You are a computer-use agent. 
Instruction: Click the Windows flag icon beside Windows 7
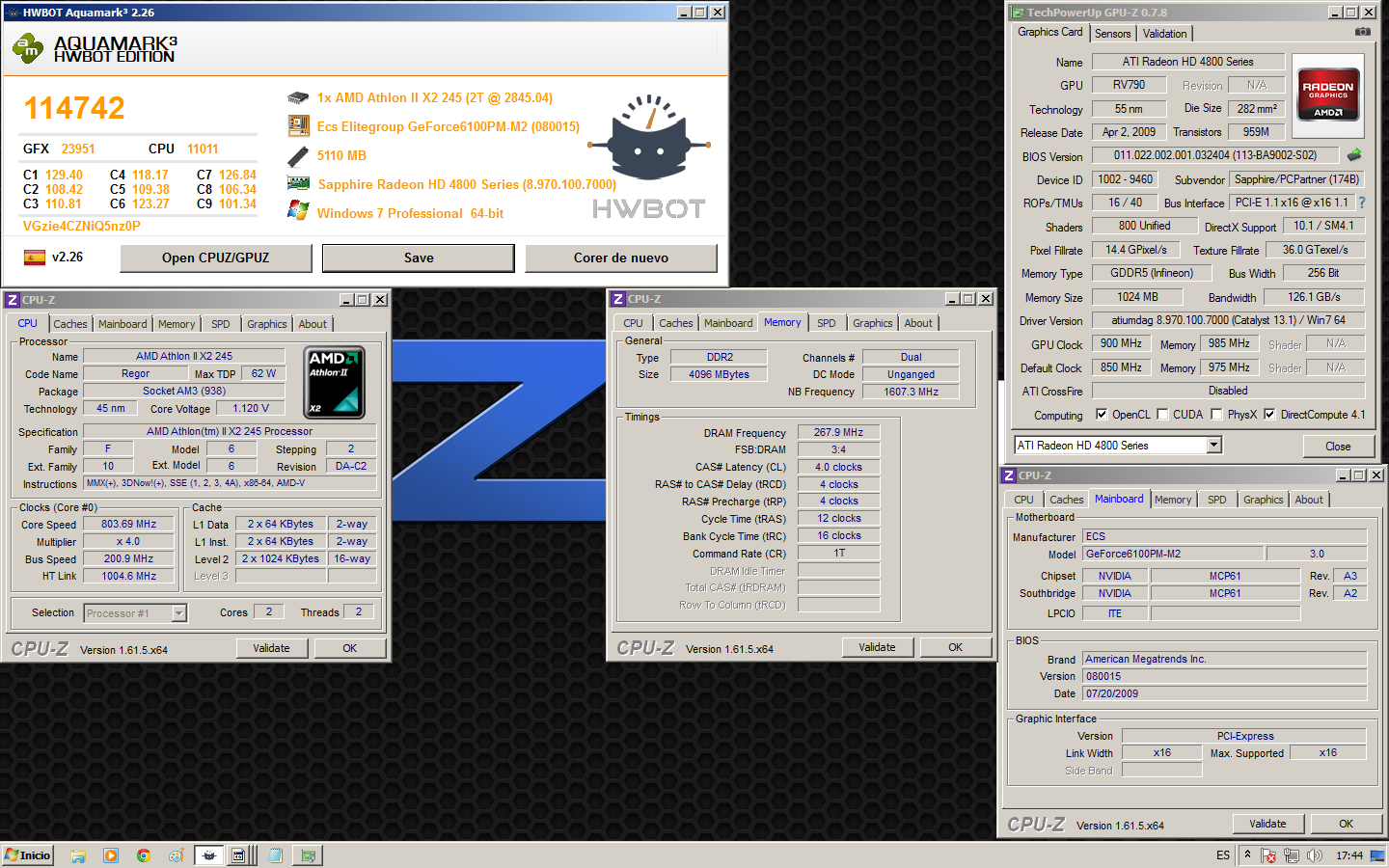pyautogui.click(x=298, y=211)
